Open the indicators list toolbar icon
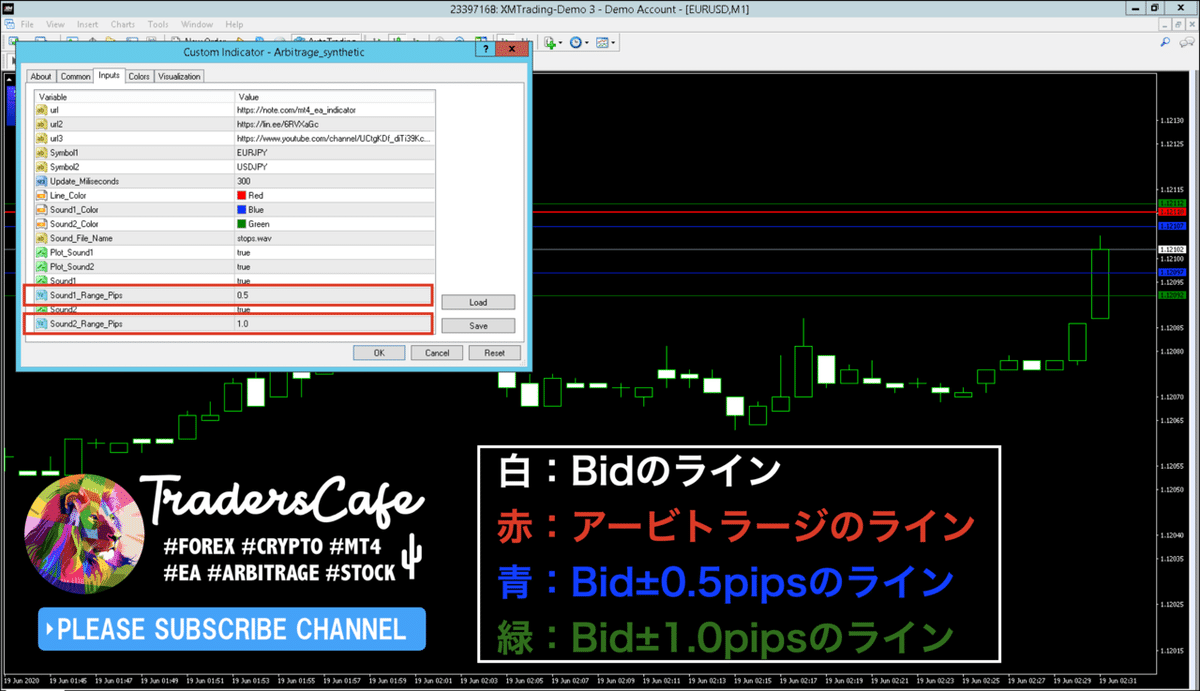 click(550, 42)
